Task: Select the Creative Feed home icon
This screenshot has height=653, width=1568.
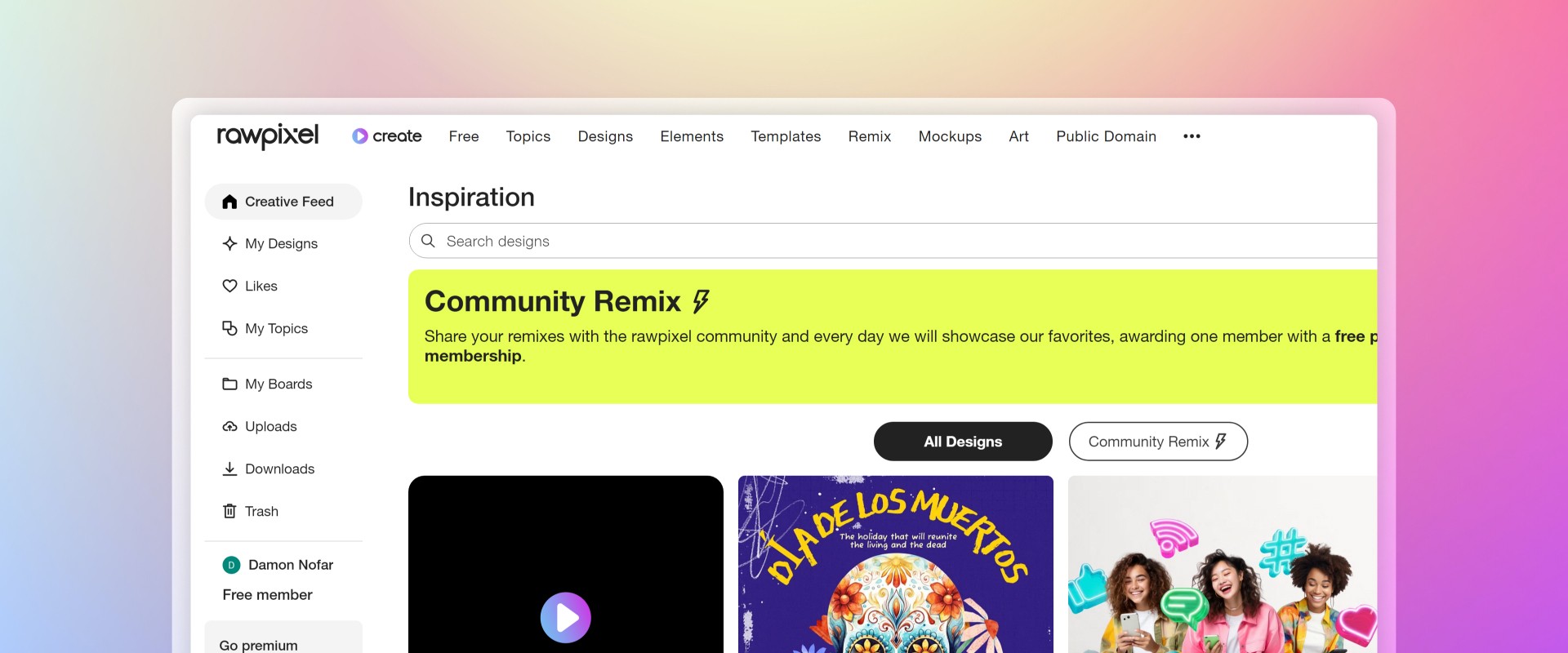Action: pos(229,202)
